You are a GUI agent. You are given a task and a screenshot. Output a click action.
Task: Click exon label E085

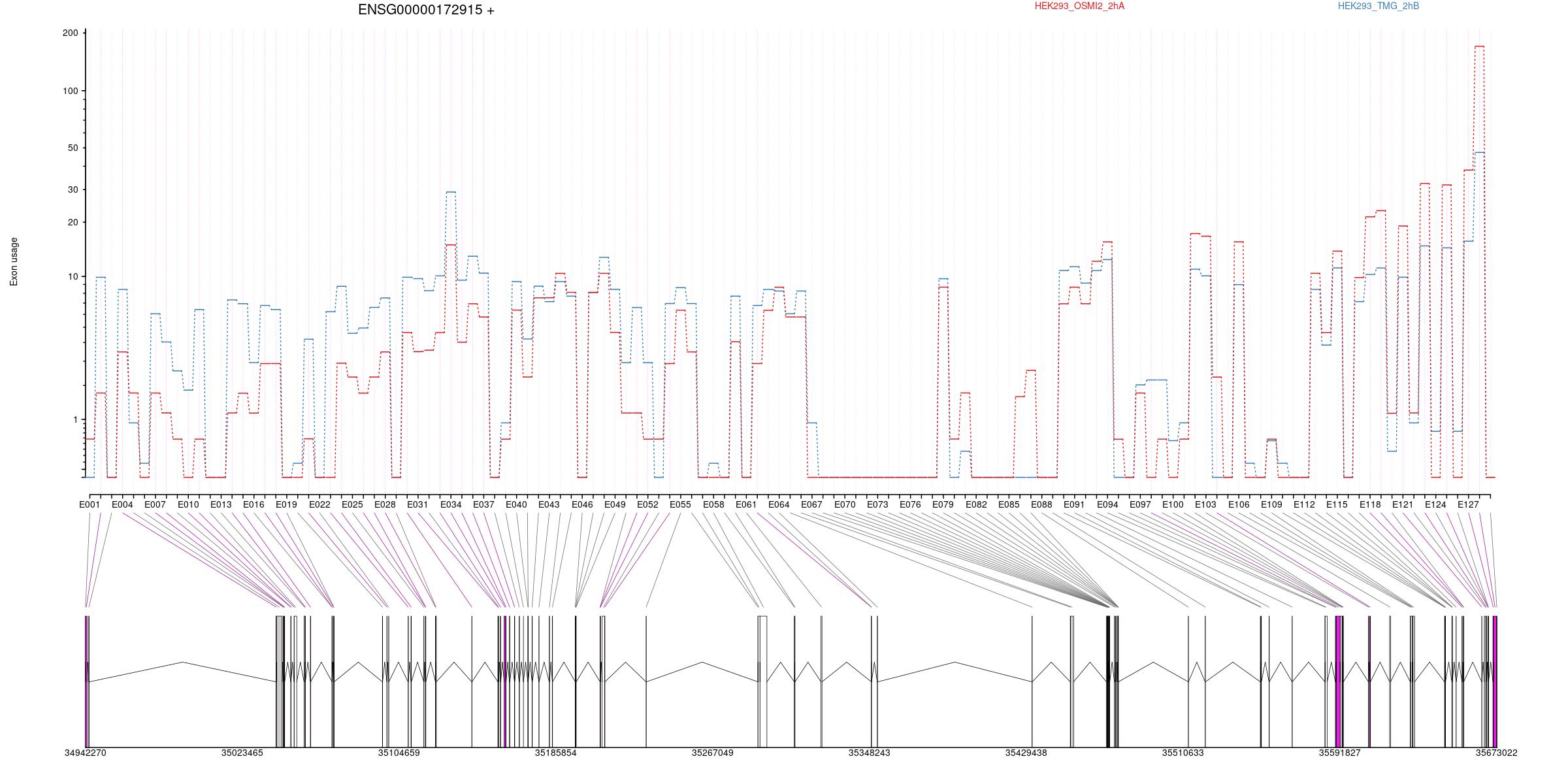tap(1009, 504)
